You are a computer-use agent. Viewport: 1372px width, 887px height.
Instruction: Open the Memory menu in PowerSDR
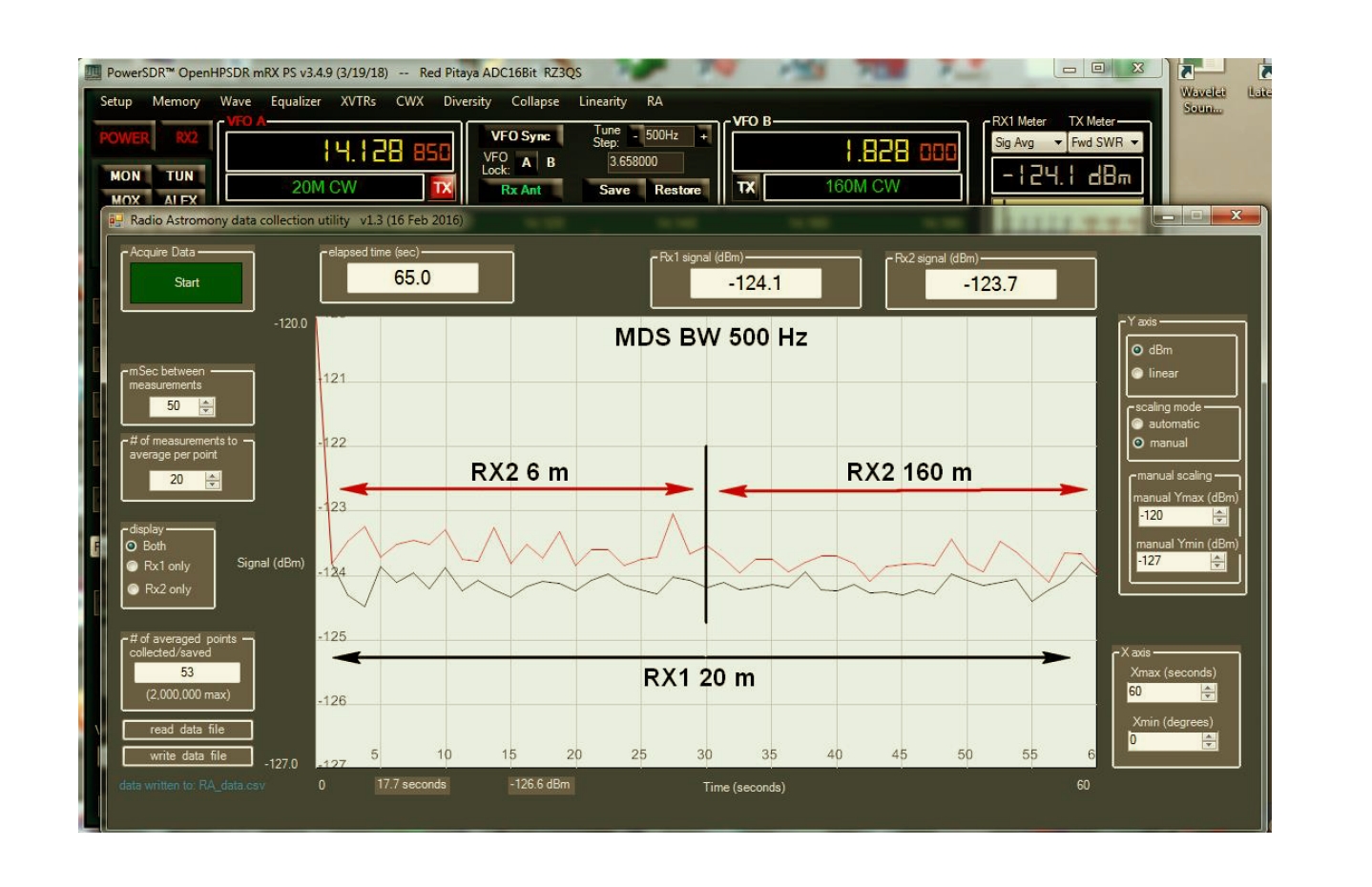click(176, 101)
